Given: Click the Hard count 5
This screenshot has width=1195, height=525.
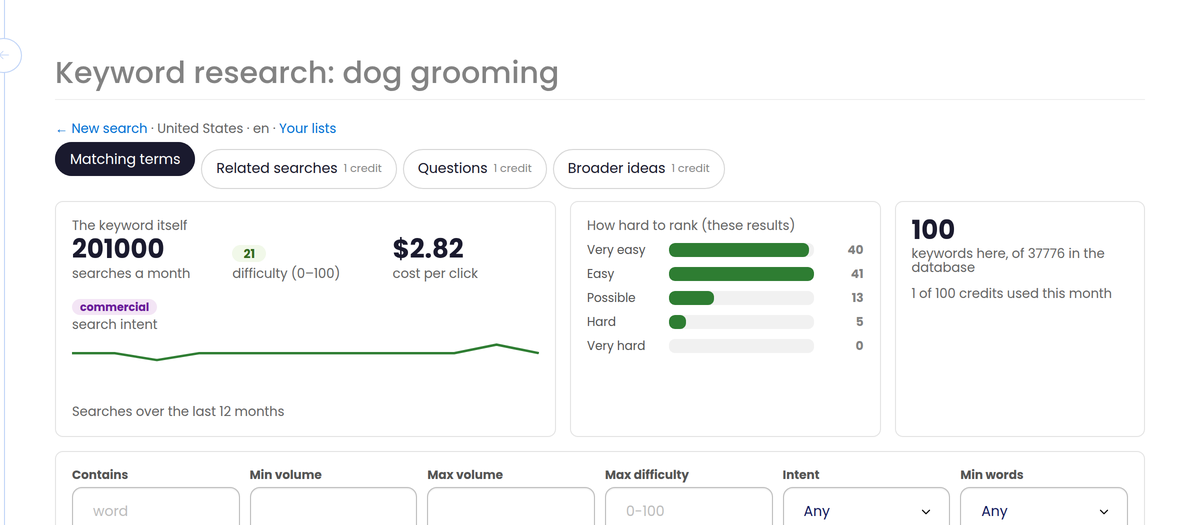Looking at the screenshot, I should (860, 322).
